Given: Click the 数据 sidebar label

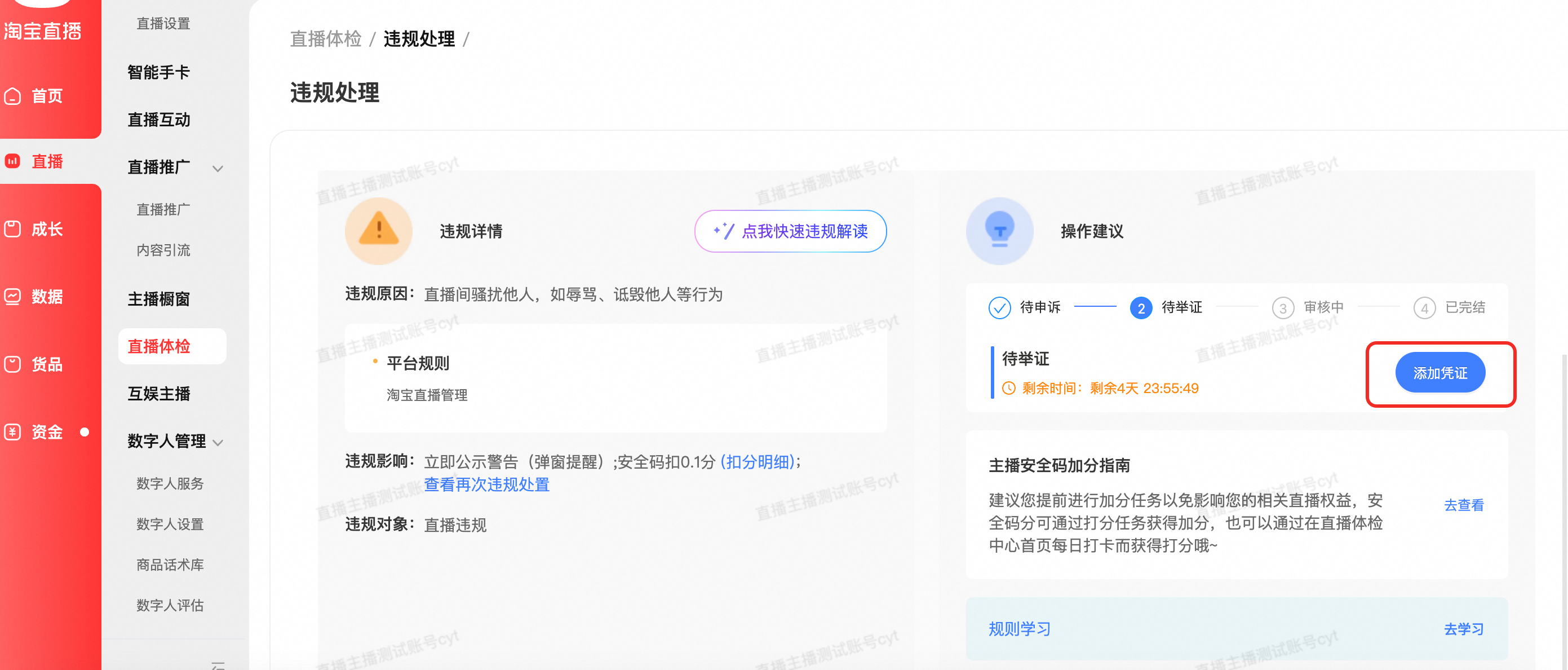Looking at the screenshot, I should [x=47, y=297].
